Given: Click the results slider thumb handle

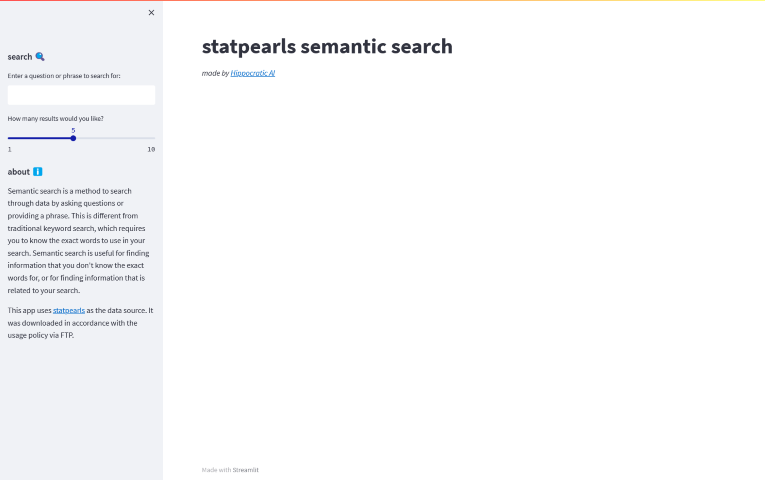Looking at the screenshot, I should (x=73, y=138).
